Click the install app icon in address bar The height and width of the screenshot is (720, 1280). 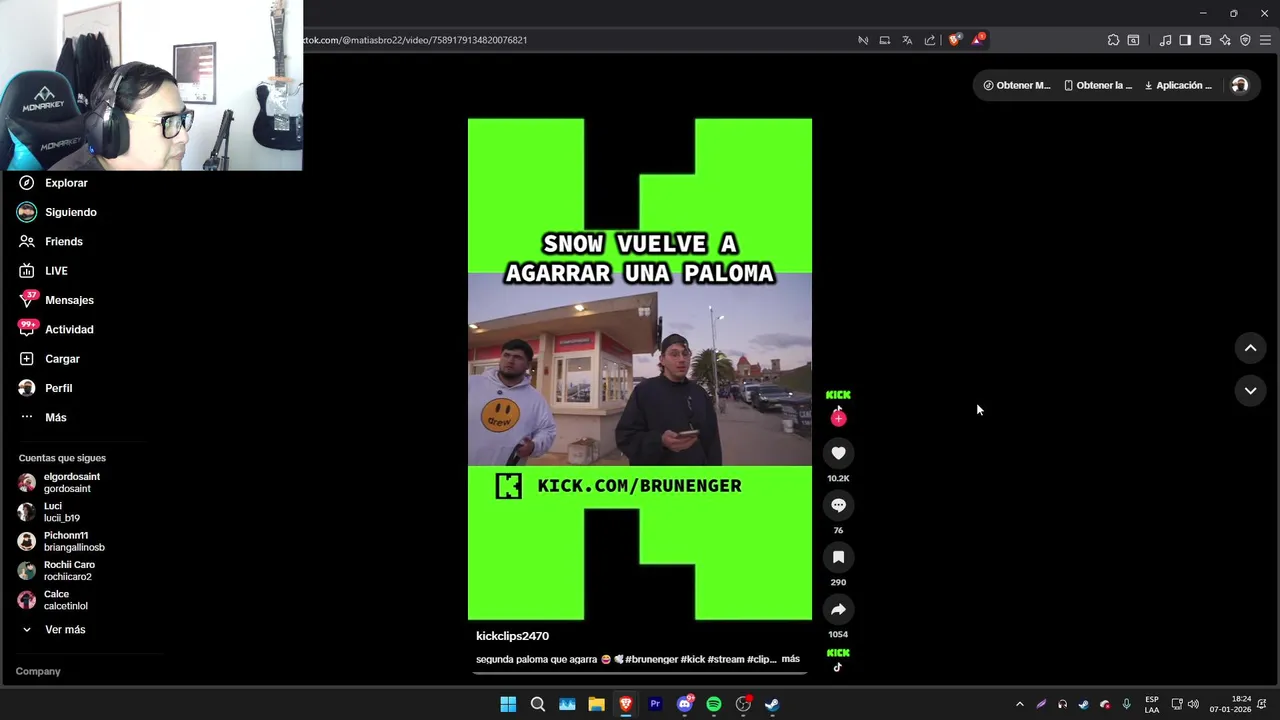pos(885,40)
